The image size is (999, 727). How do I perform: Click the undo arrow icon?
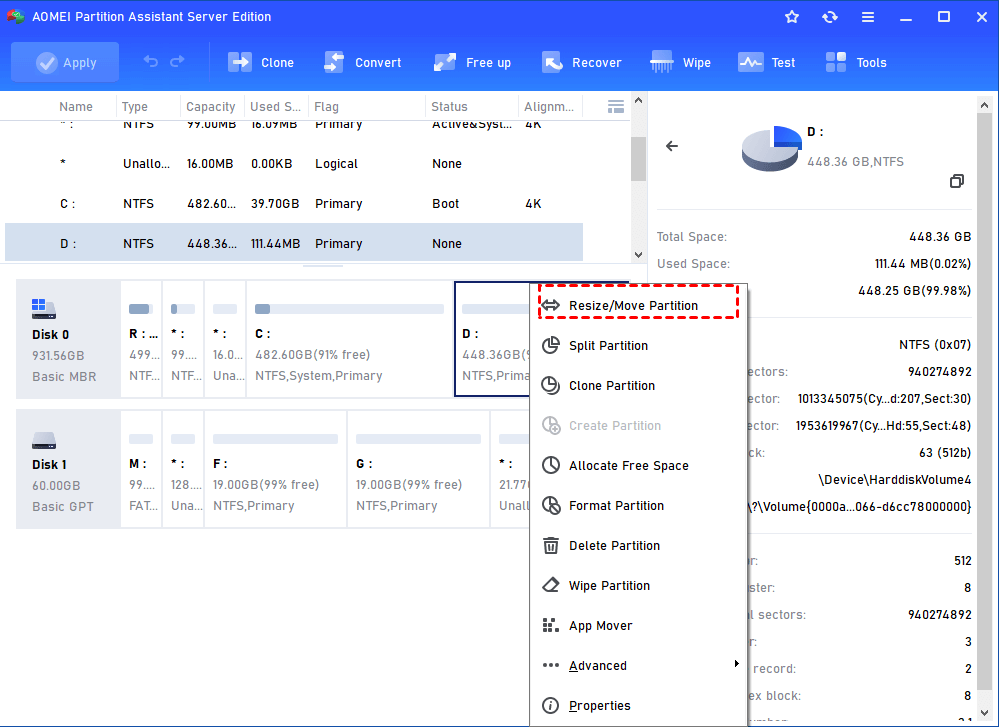151,62
